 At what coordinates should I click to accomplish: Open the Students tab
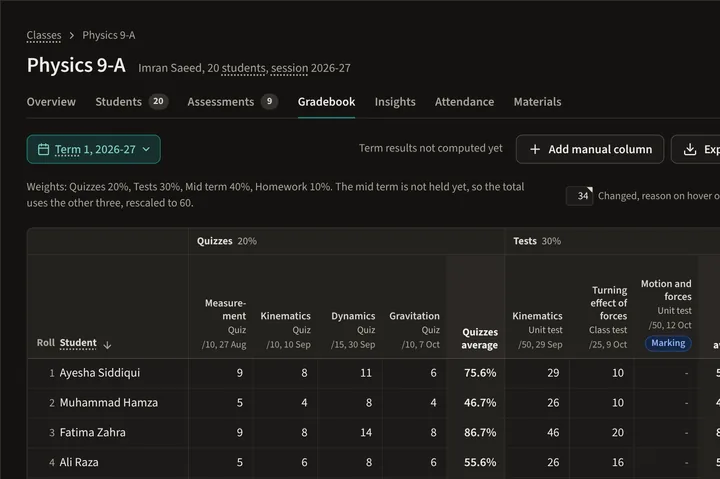pos(132,102)
